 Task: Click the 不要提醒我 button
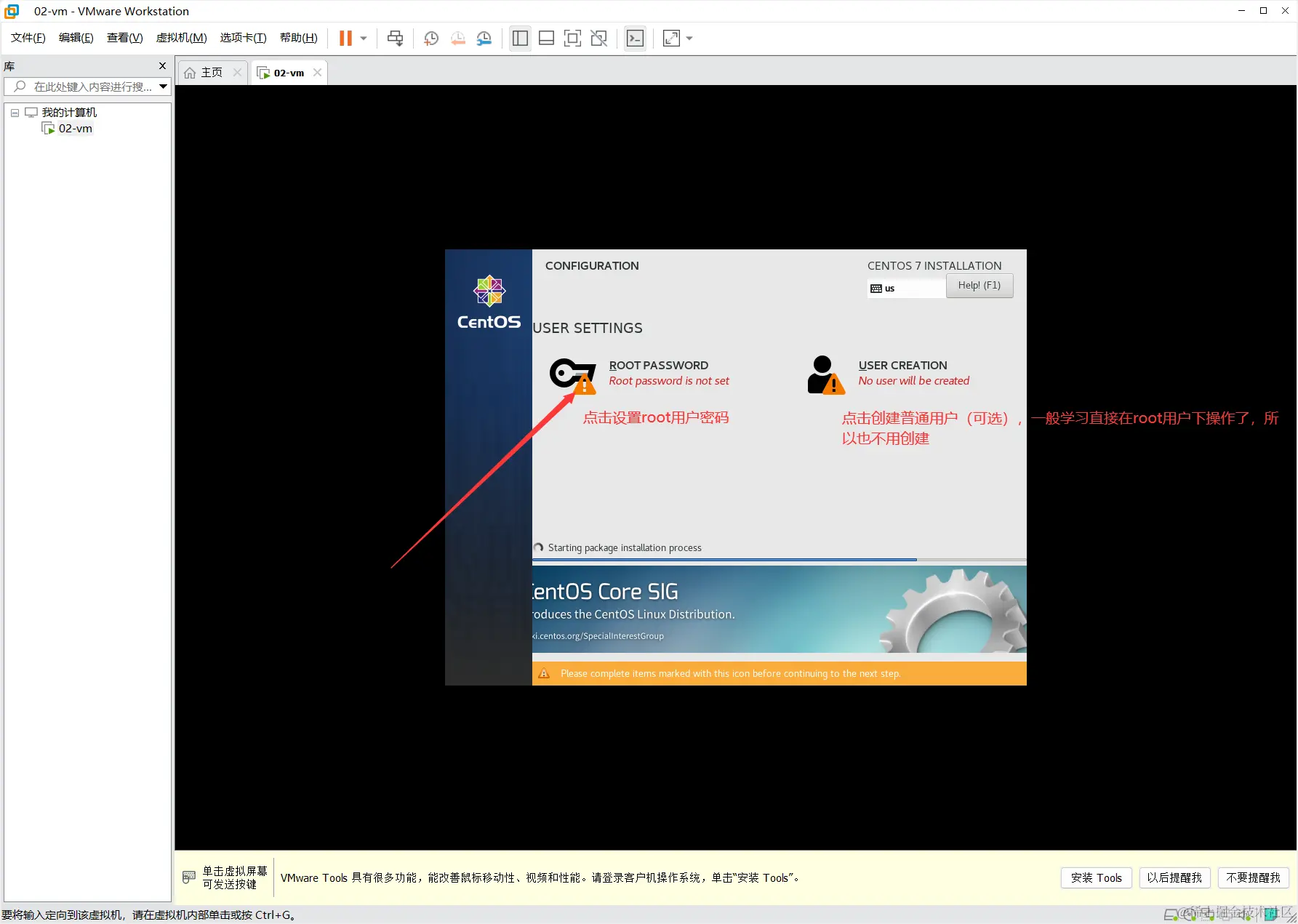click(x=1254, y=877)
